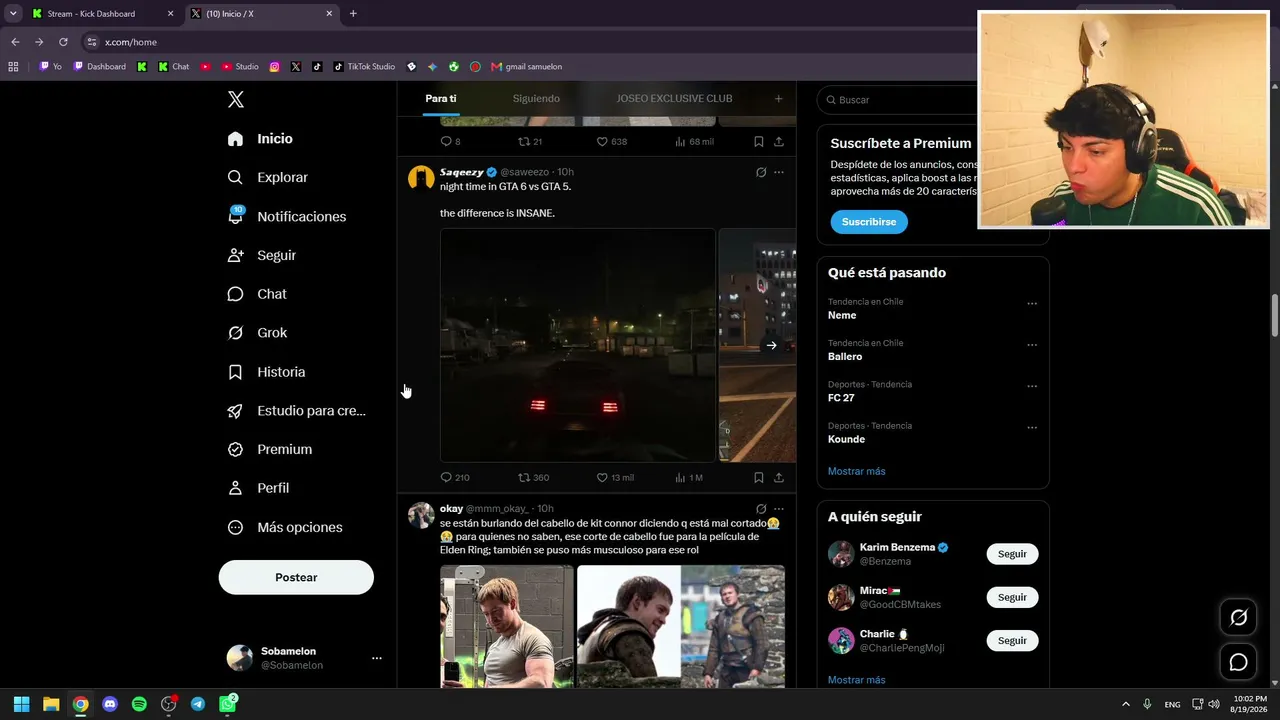
Task: Open the floating Grok button
Action: (1238, 618)
